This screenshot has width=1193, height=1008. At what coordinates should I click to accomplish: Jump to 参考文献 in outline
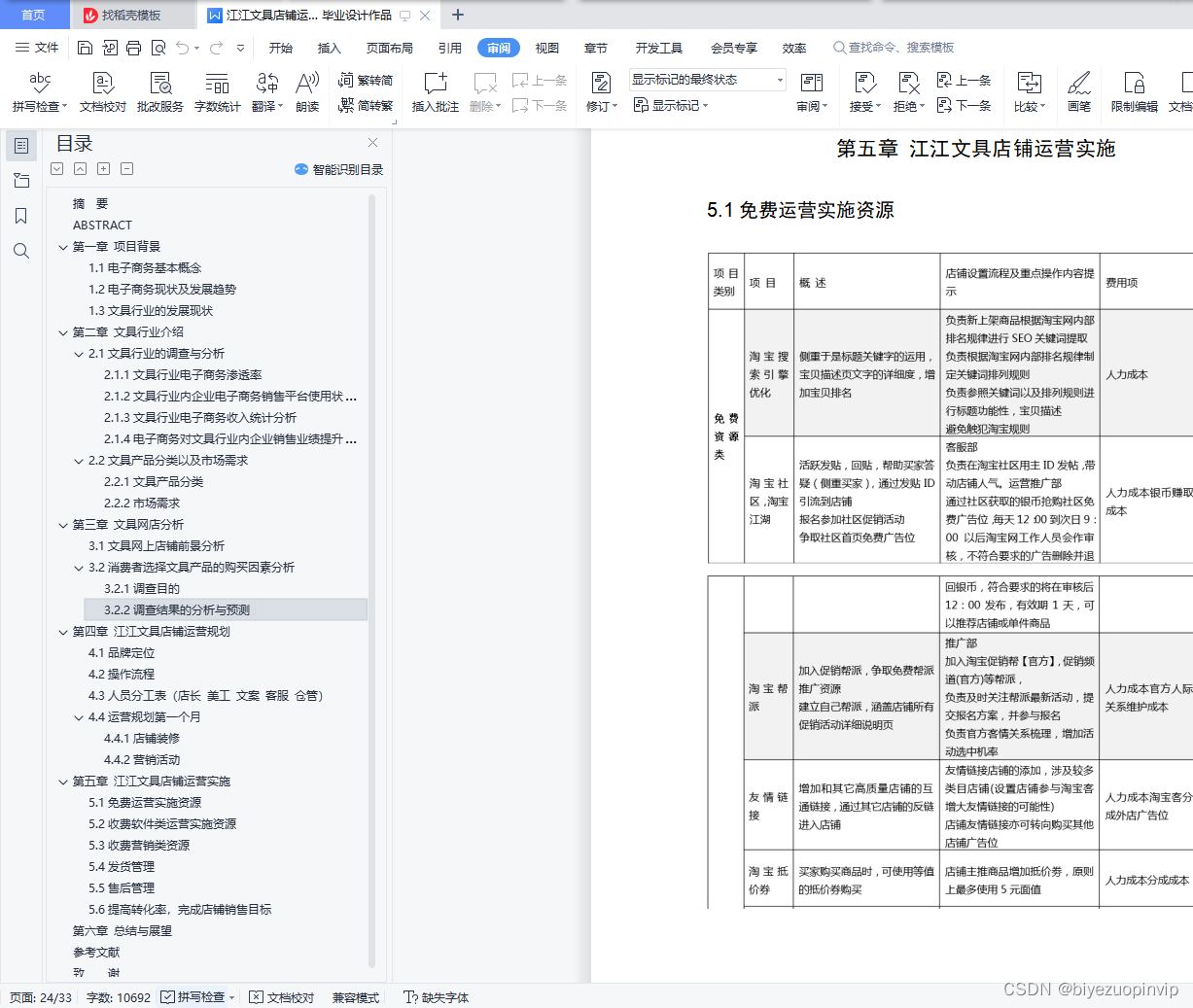point(96,953)
